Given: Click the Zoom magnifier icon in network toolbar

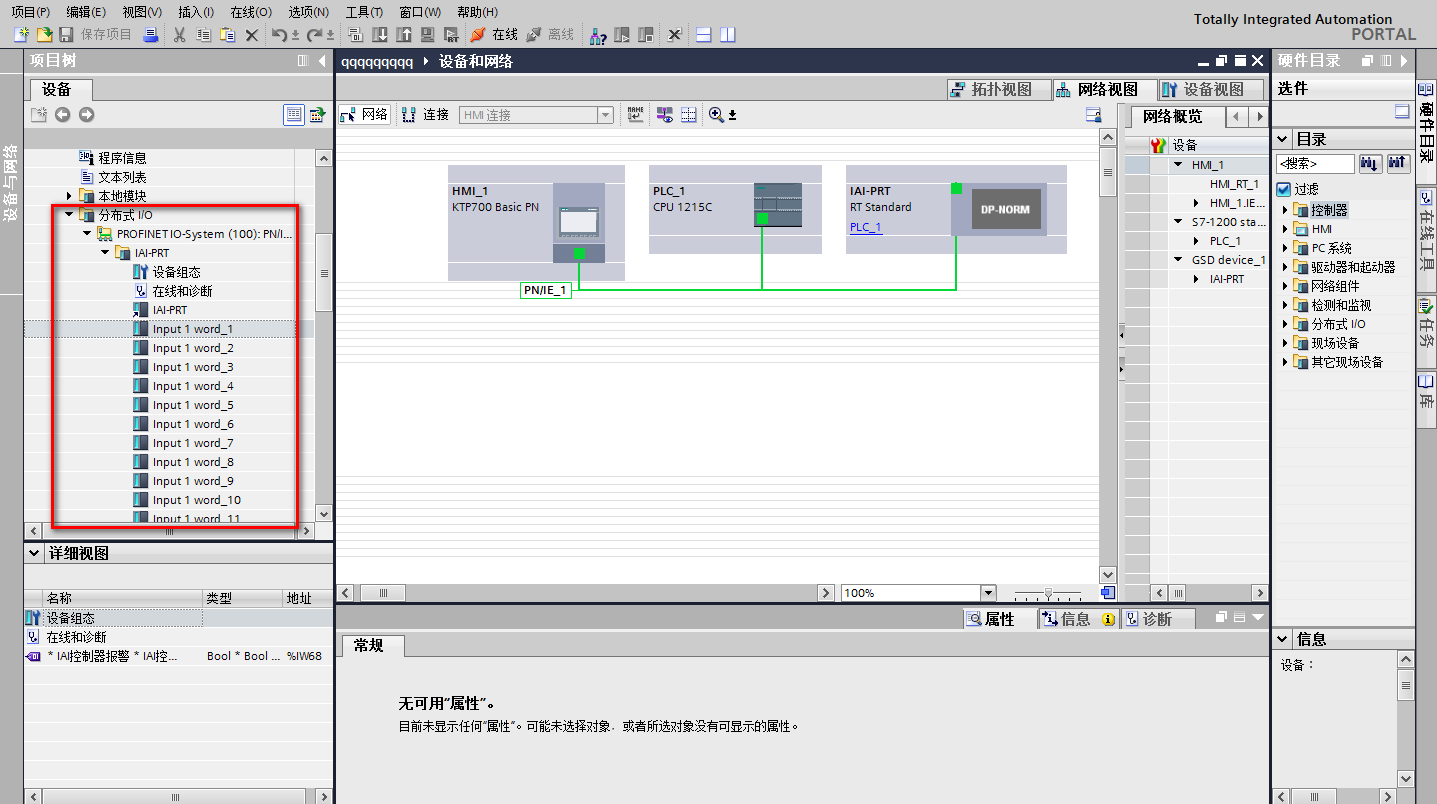Looking at the screenshot, I should 716,115.
